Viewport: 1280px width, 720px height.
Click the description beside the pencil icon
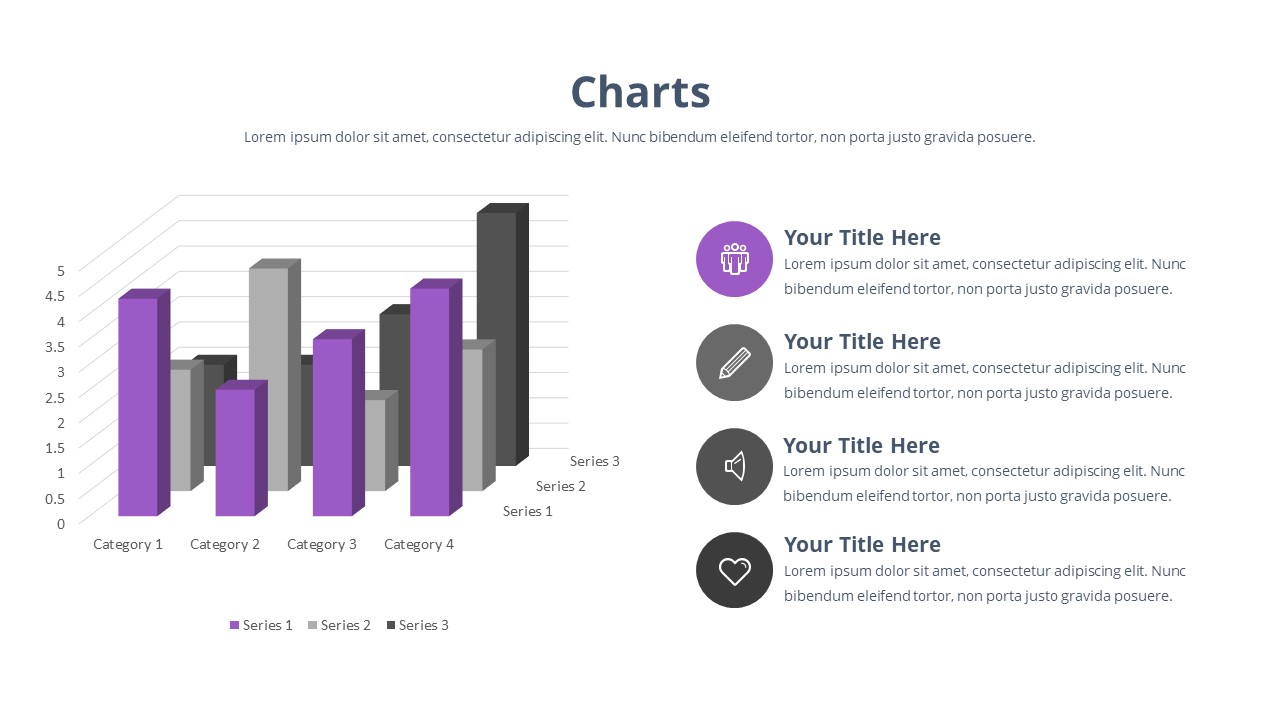[984, 381]
